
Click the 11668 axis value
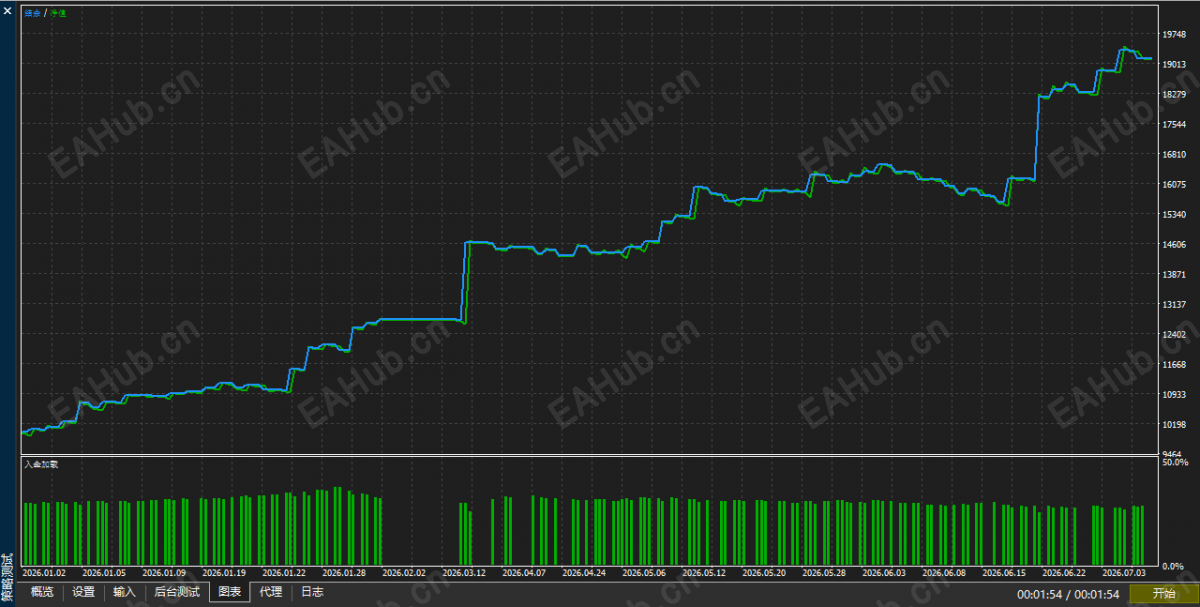point(1174,364)
